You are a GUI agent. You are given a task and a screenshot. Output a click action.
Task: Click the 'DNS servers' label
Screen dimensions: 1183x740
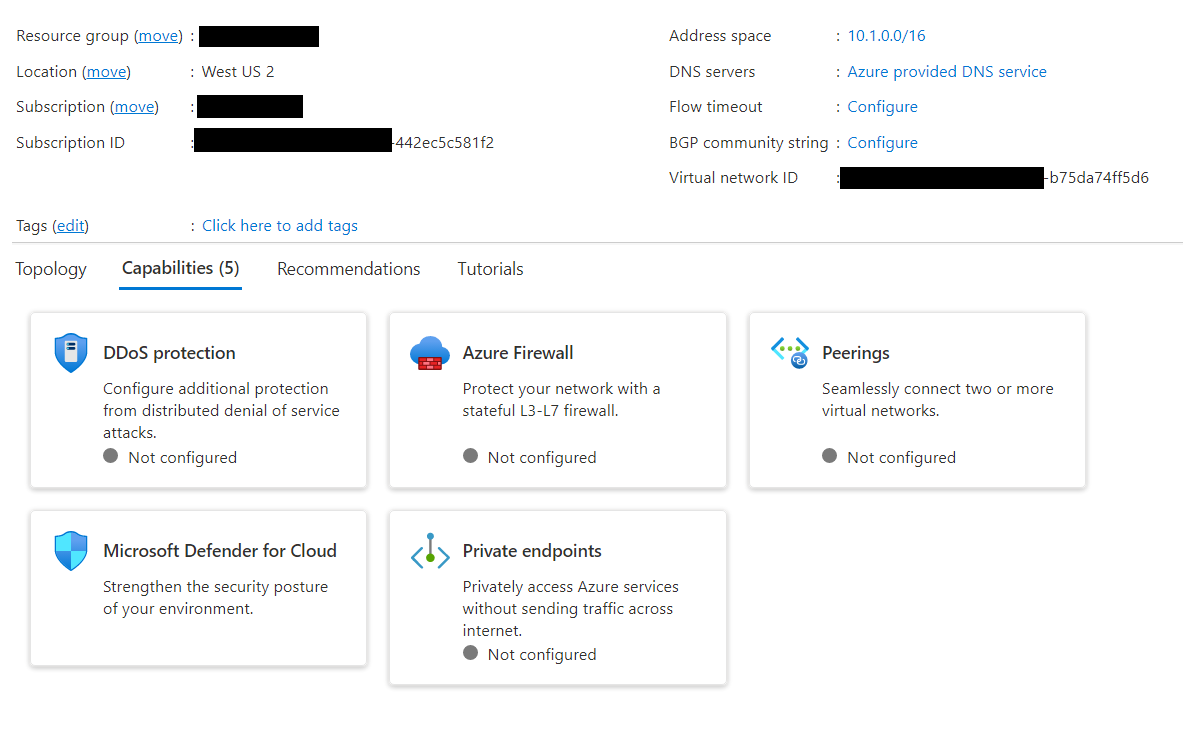coord(712,72)
